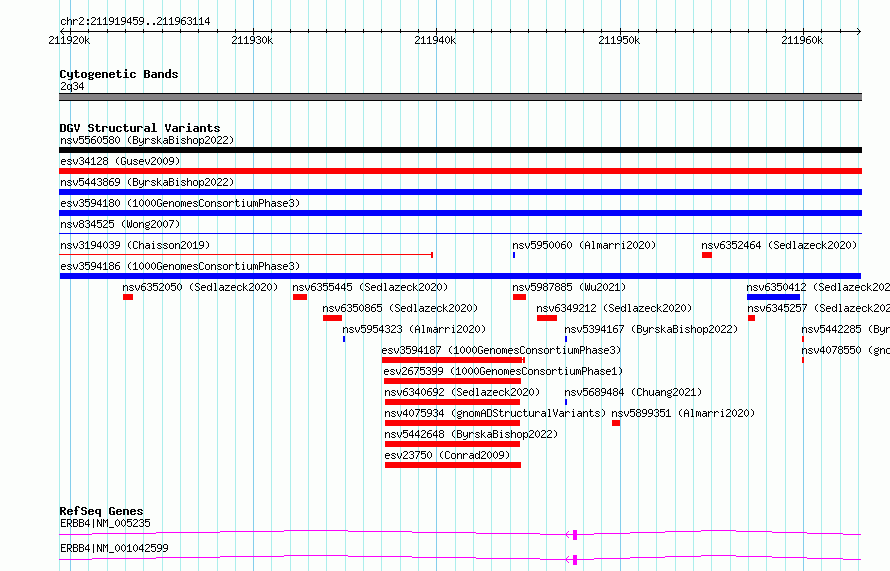
Task: Click the small blue nsv5954323 marker
Action: pyautogui.click(x=344, y=339)
